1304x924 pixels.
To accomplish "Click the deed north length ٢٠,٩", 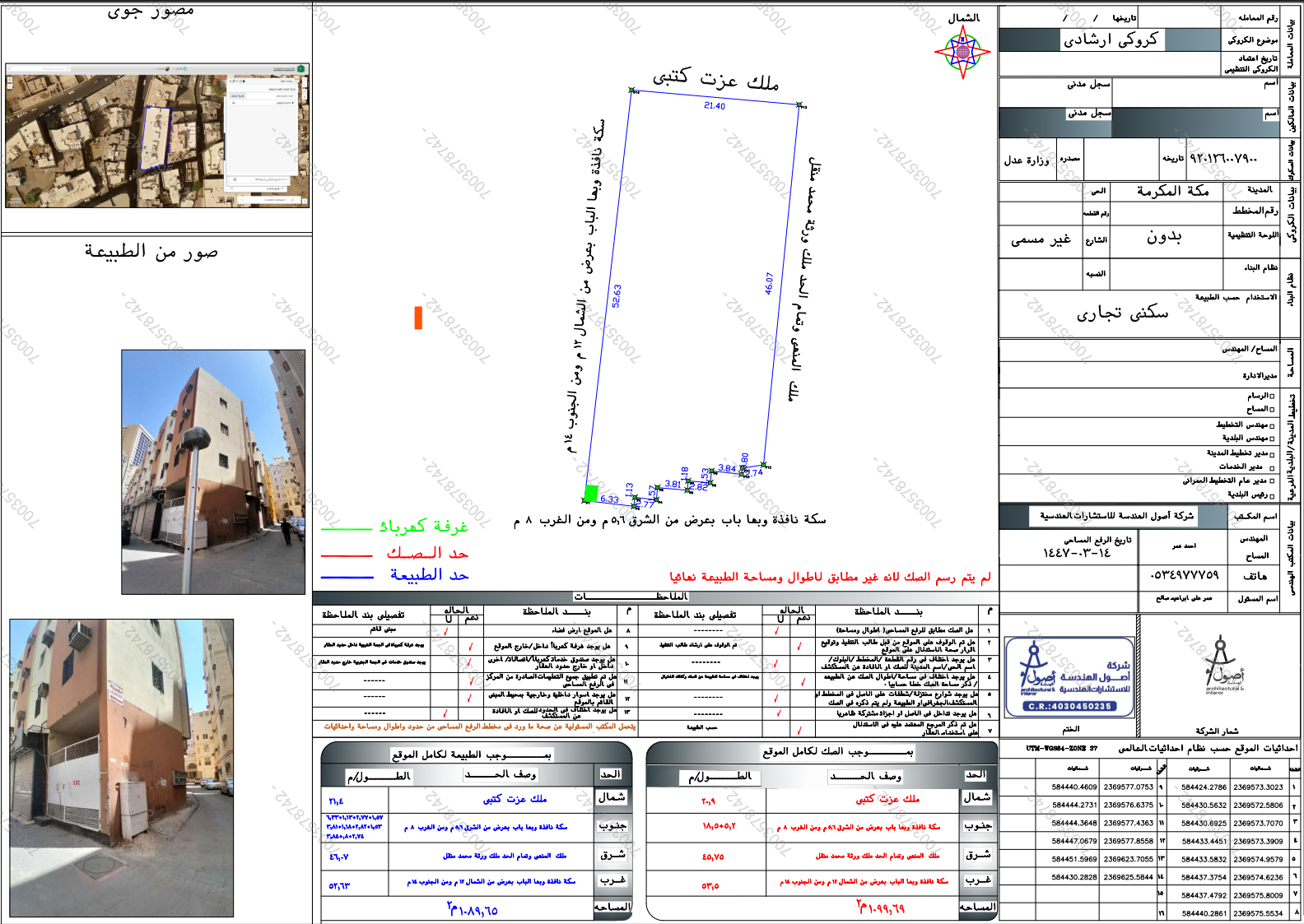I will coord(709,801).
